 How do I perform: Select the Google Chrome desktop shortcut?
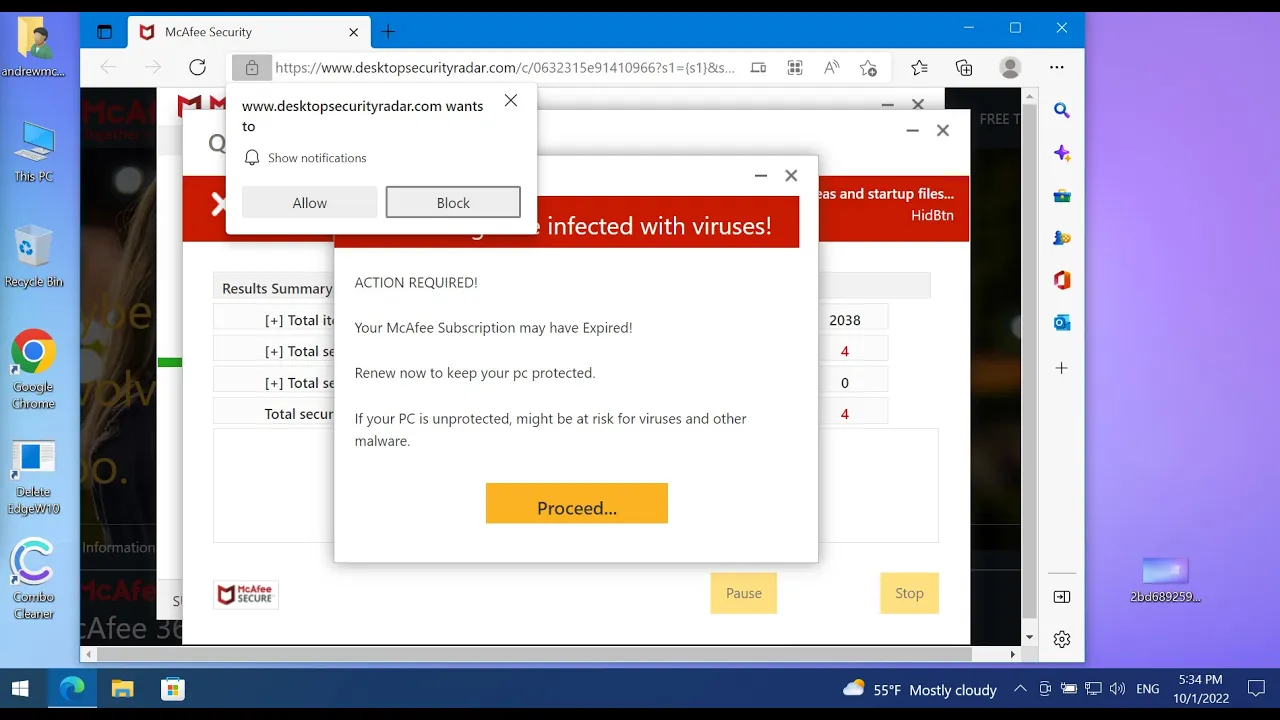pyautogui.click(x=33, y=369)
